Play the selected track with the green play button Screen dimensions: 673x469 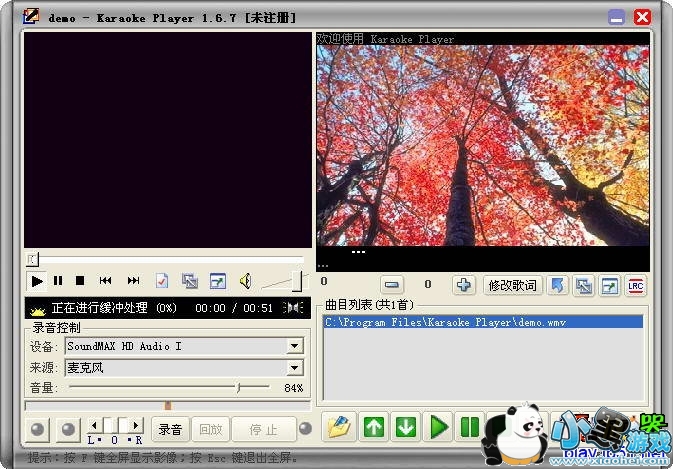tap(438, 428)
